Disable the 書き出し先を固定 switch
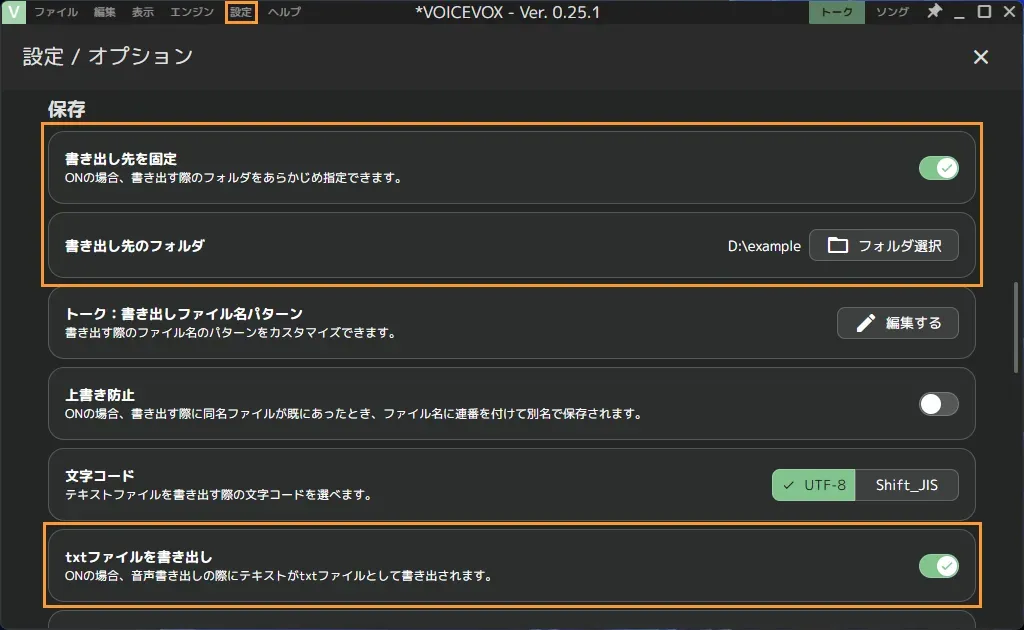The width and height of the screenshot is (1024, 630). (x=938, y=168)
